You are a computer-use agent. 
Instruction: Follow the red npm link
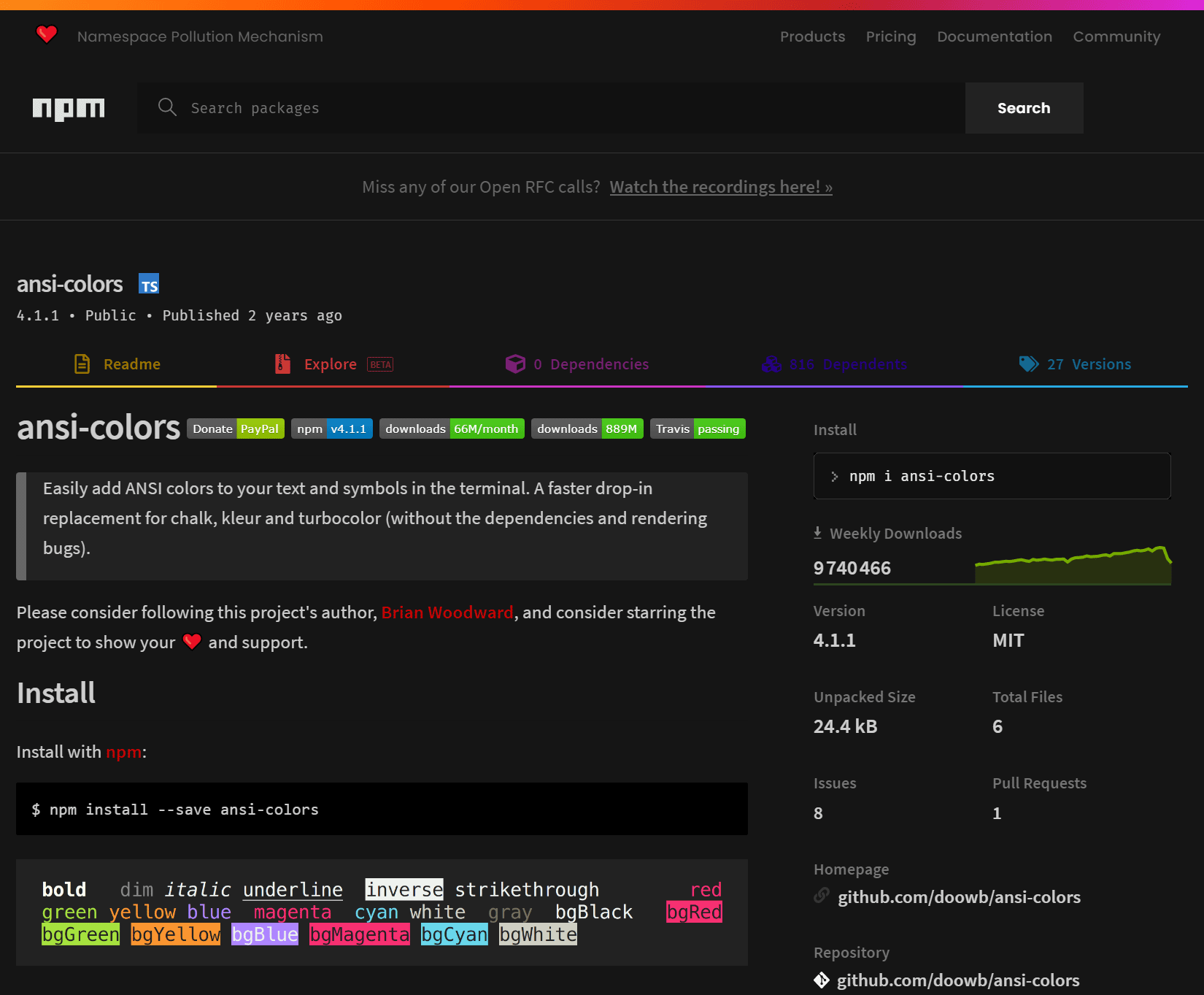coord(124,752)
